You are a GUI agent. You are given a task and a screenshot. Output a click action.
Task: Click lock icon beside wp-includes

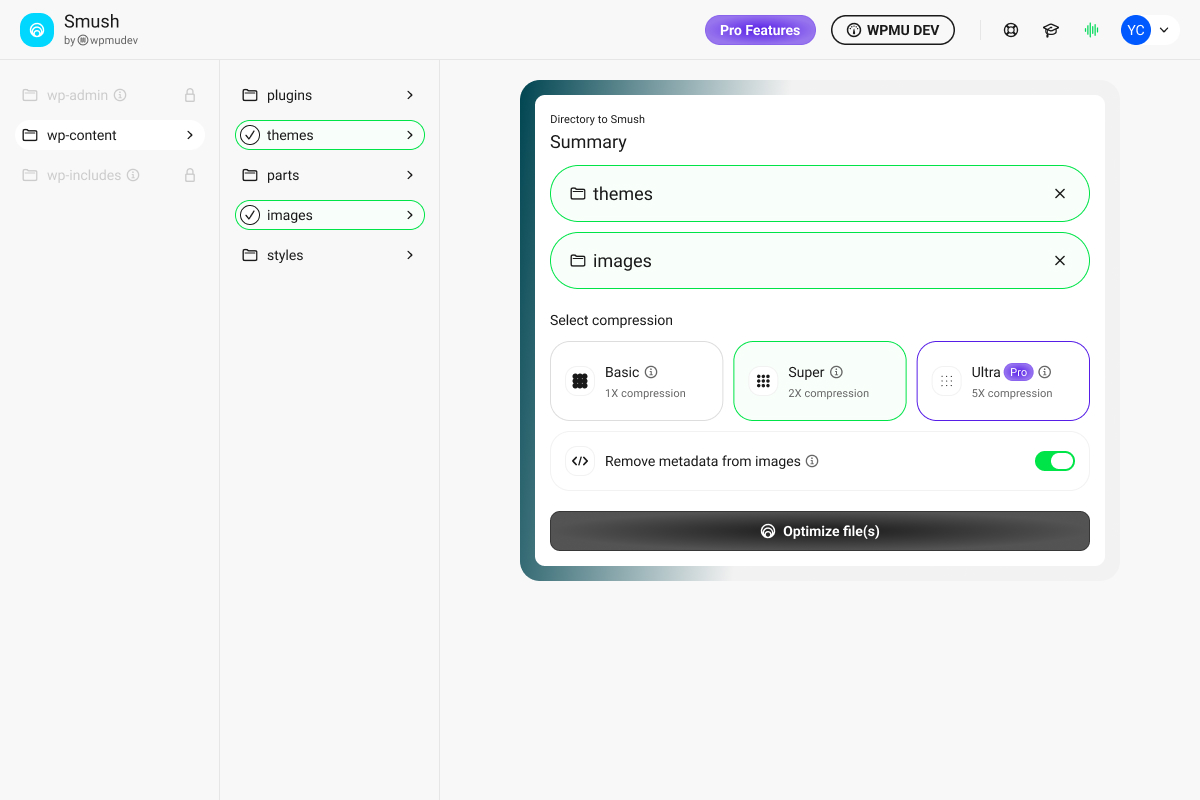point(189,175)
